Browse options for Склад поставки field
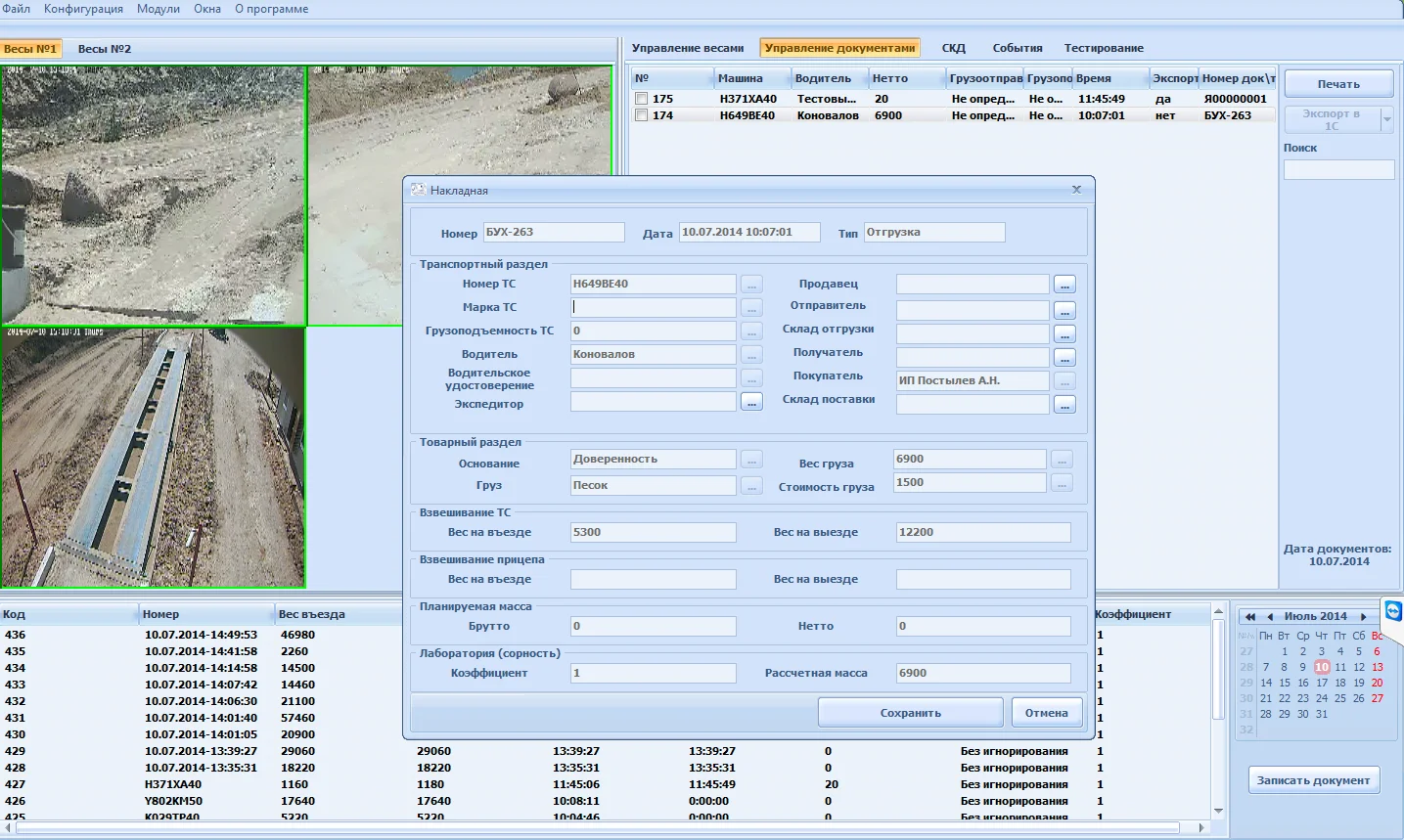The width and height of the screenshot is (1404, 840). coord(1064,405)
